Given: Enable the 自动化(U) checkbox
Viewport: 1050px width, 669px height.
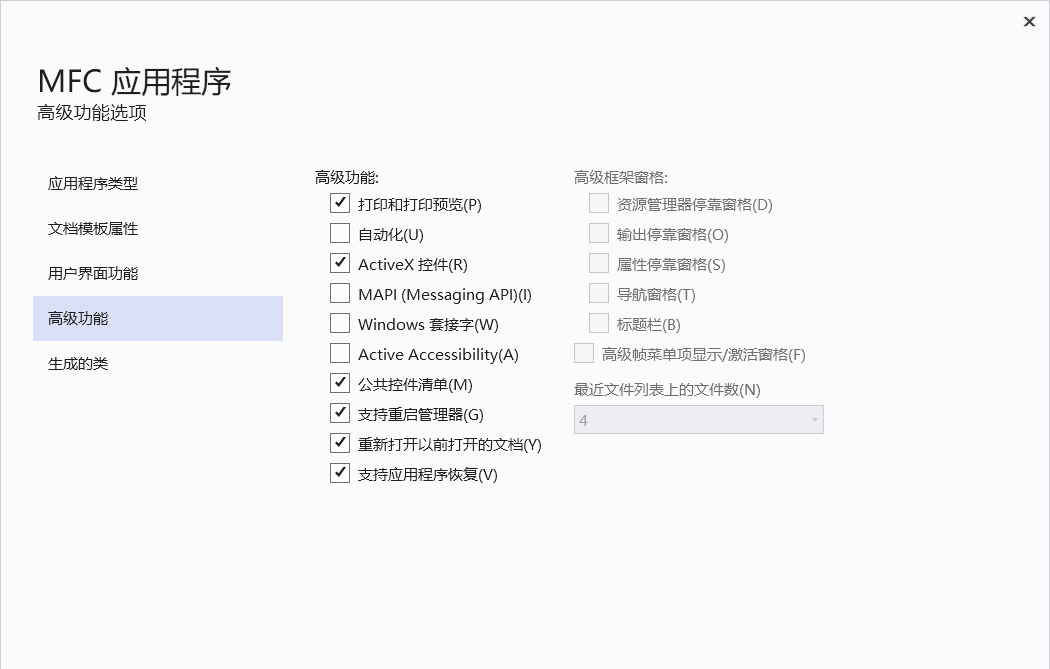Looking at the screenshot, I should click(x=340, y=234).
